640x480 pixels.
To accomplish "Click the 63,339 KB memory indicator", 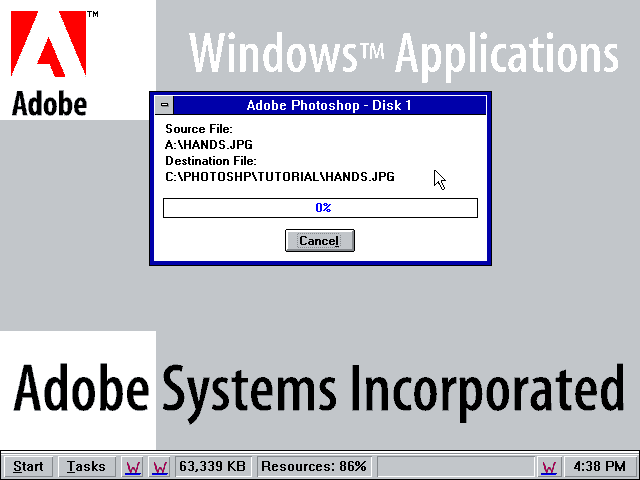I will click(212, 466).
